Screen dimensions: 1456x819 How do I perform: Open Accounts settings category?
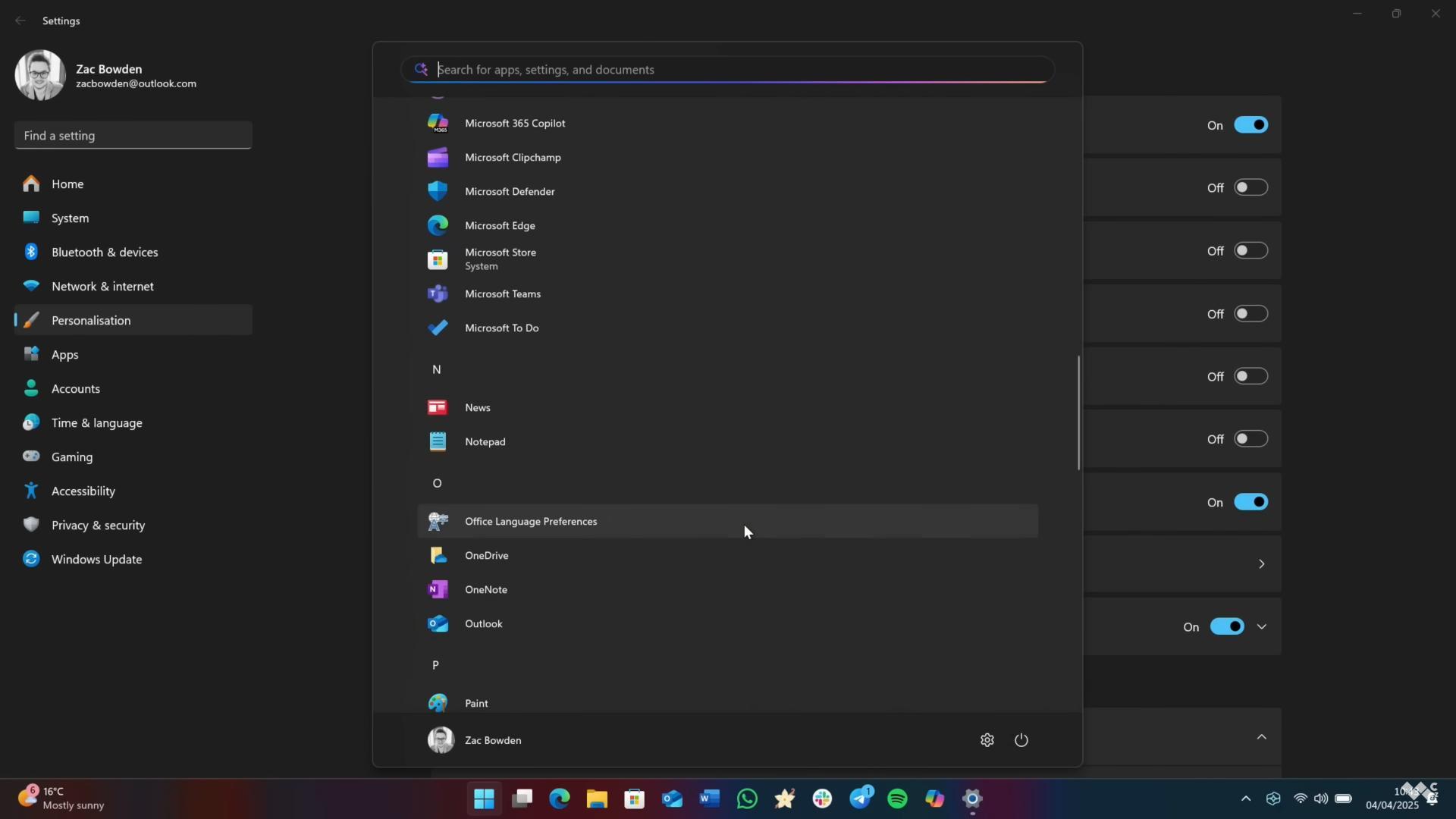click(x=133, y=388)
